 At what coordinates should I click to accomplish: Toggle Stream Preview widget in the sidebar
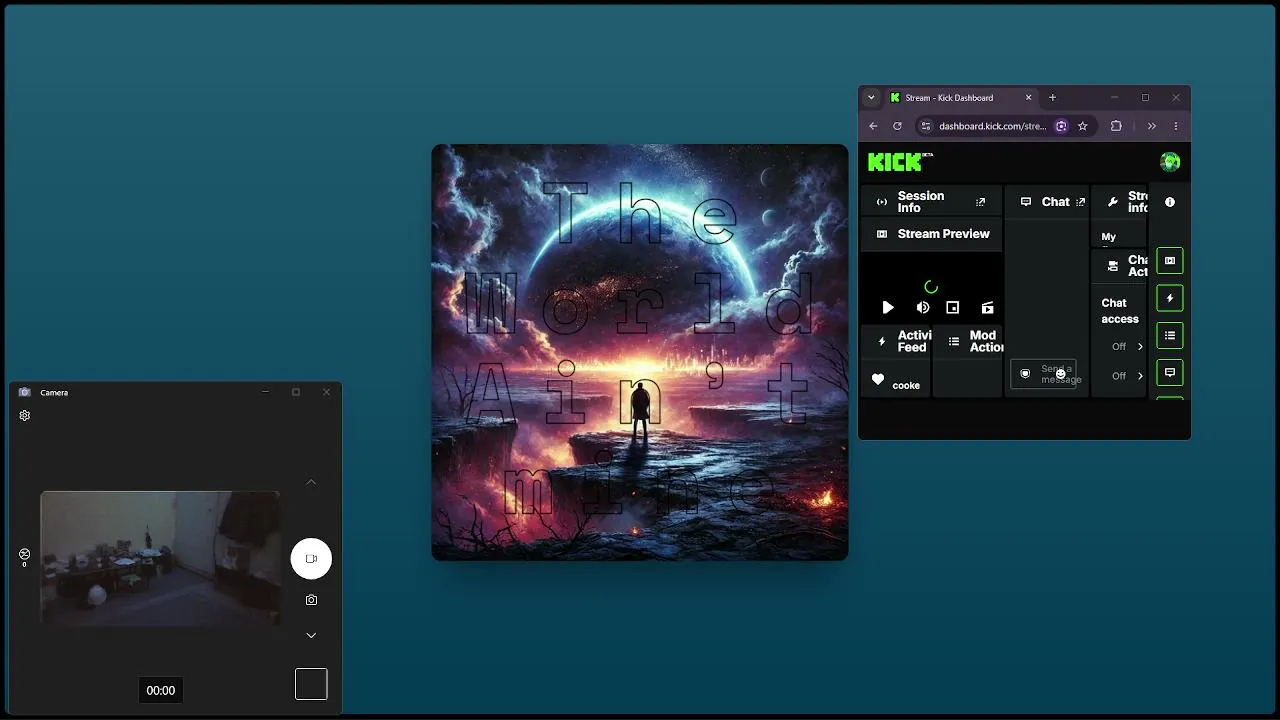1169,261
